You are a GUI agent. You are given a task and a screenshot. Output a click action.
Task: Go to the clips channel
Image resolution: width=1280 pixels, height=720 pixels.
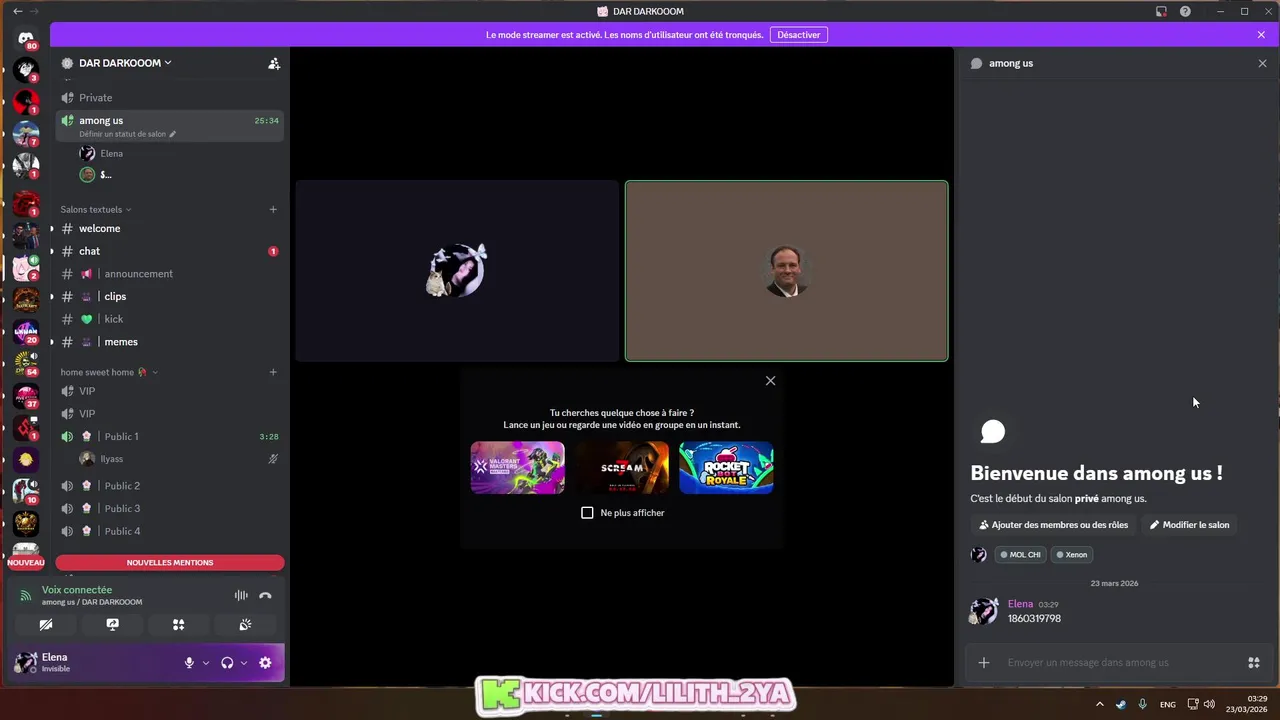(170, 296)
